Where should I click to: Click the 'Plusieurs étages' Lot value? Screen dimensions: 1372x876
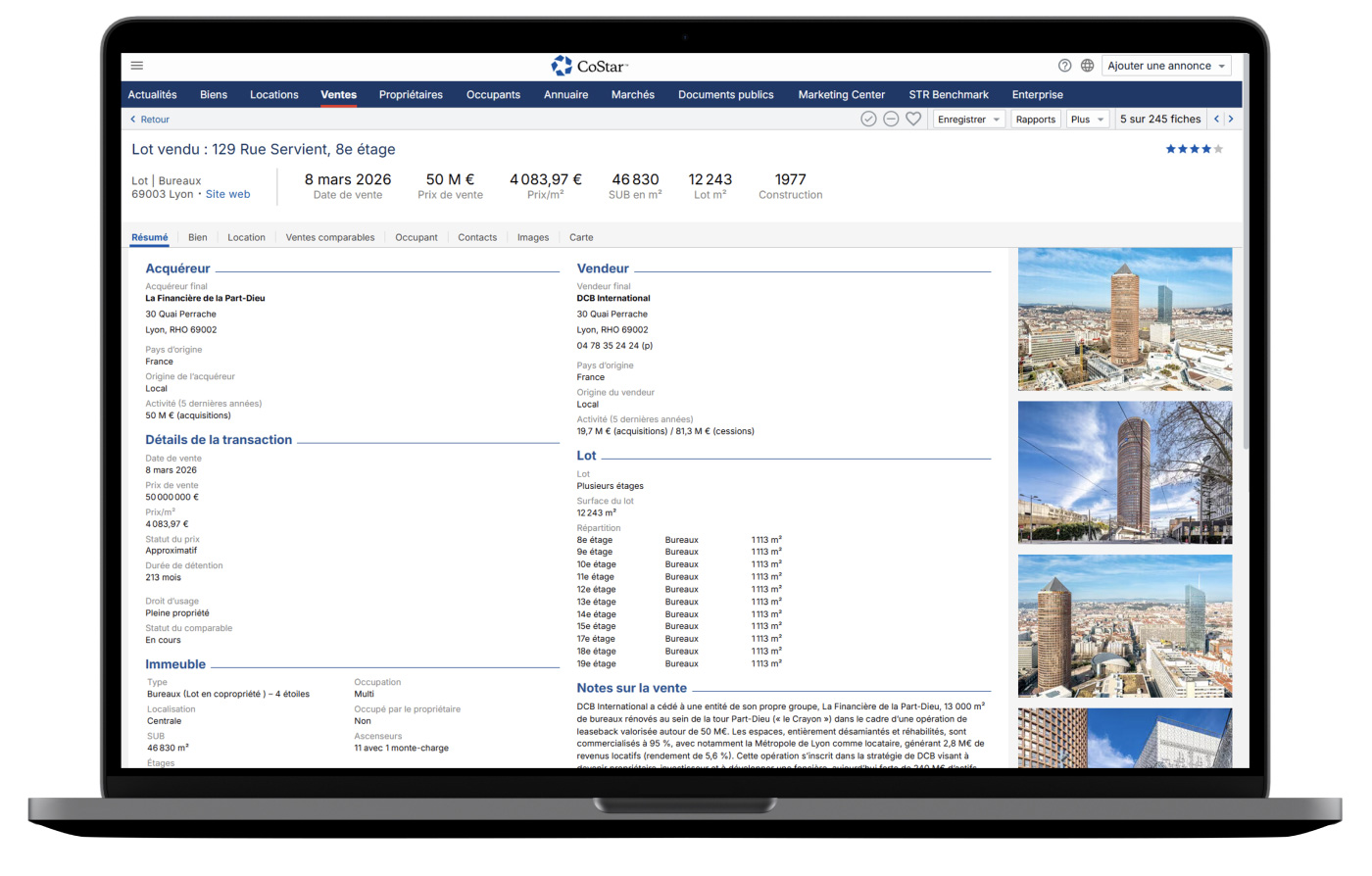(611, 485)
